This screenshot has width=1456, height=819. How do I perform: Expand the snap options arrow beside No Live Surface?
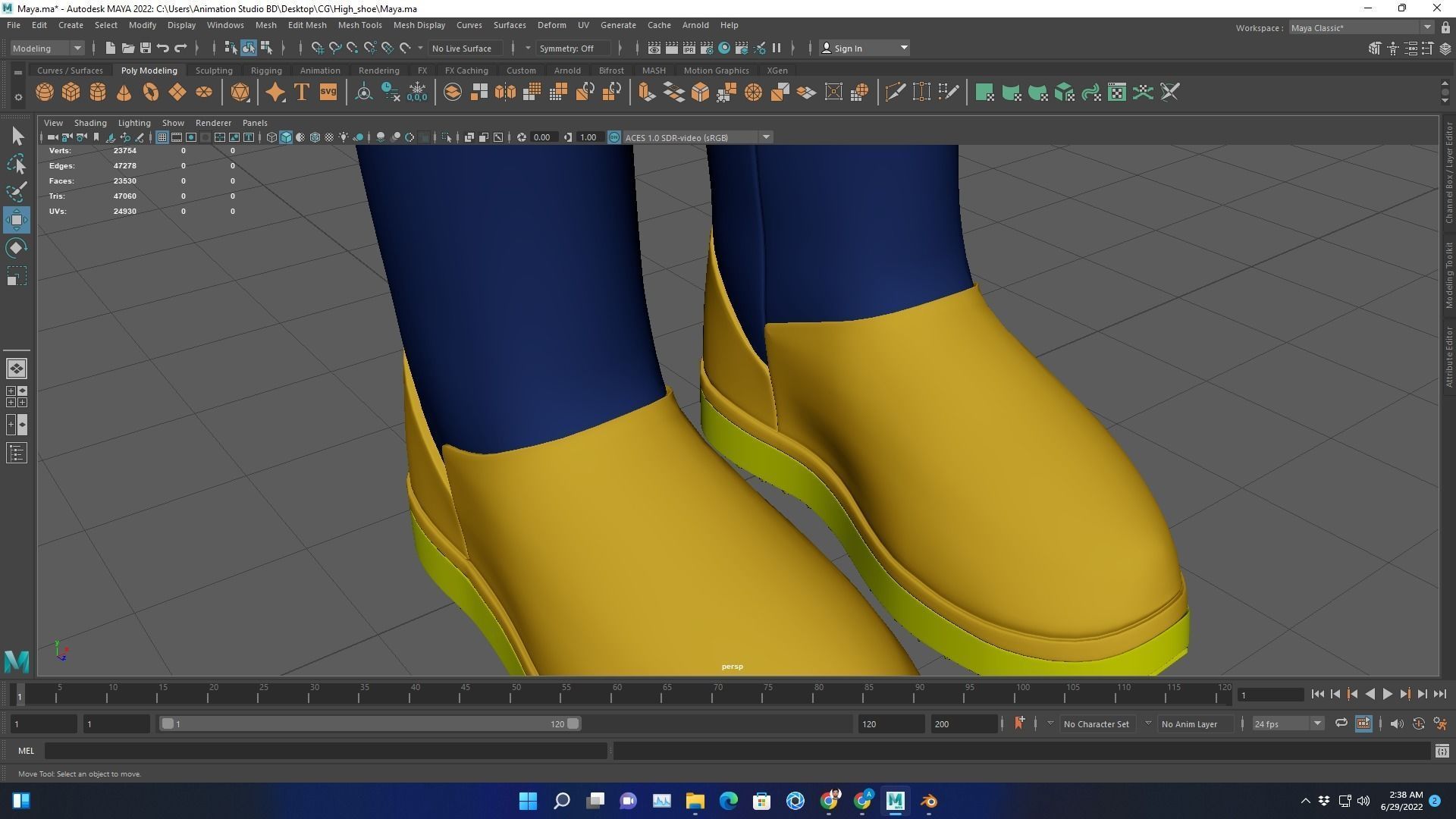point(420,49)
